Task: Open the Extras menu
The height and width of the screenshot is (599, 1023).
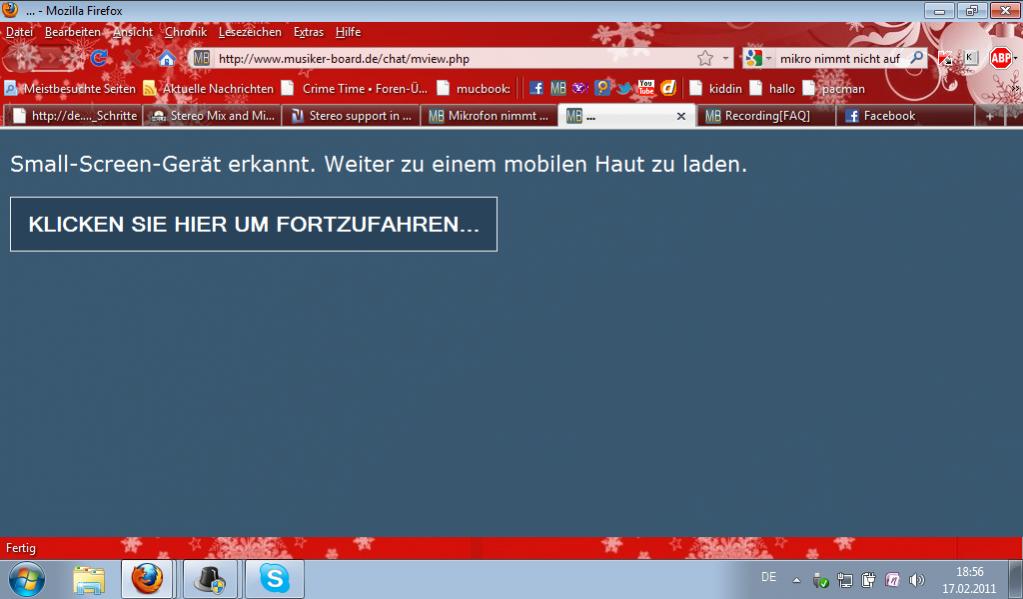Action: click(x=309, y=32)
